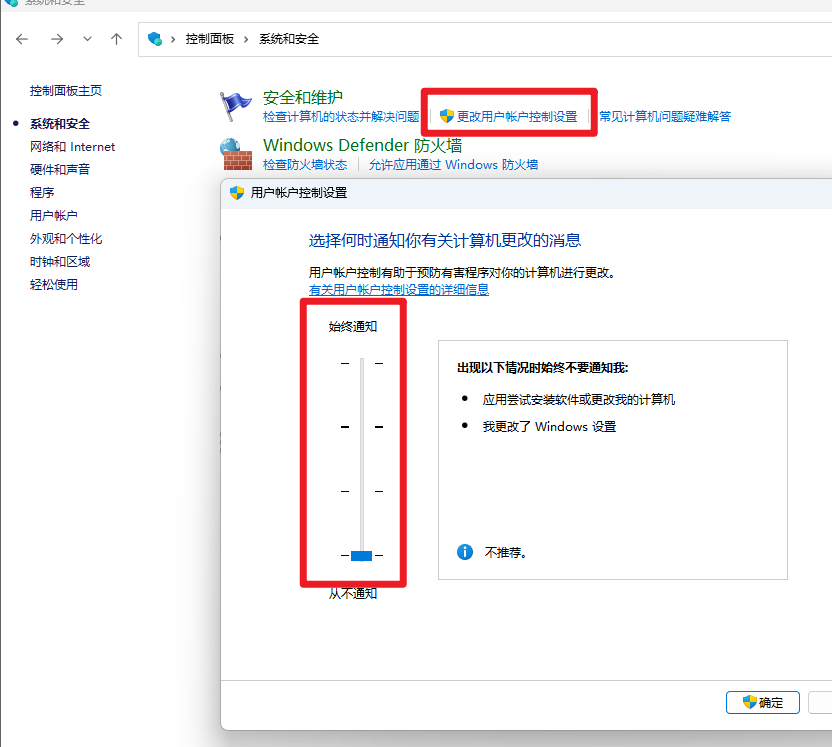Image resolution: width=832 pixels, height=747 pixels.
Task: Click the Up one level arrow
Action: [x=117, y=39]
